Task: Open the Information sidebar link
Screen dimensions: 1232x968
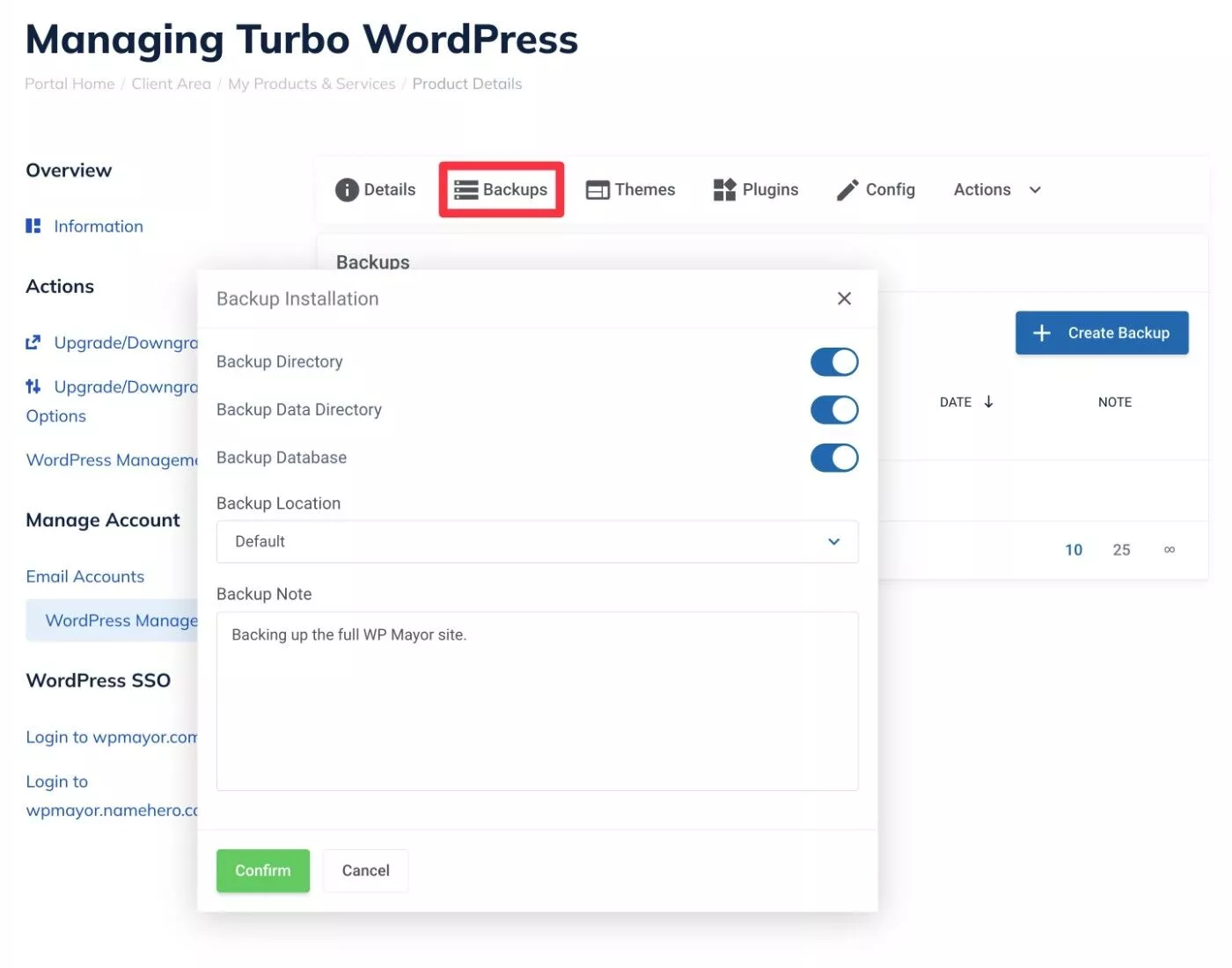Action: 99,226
